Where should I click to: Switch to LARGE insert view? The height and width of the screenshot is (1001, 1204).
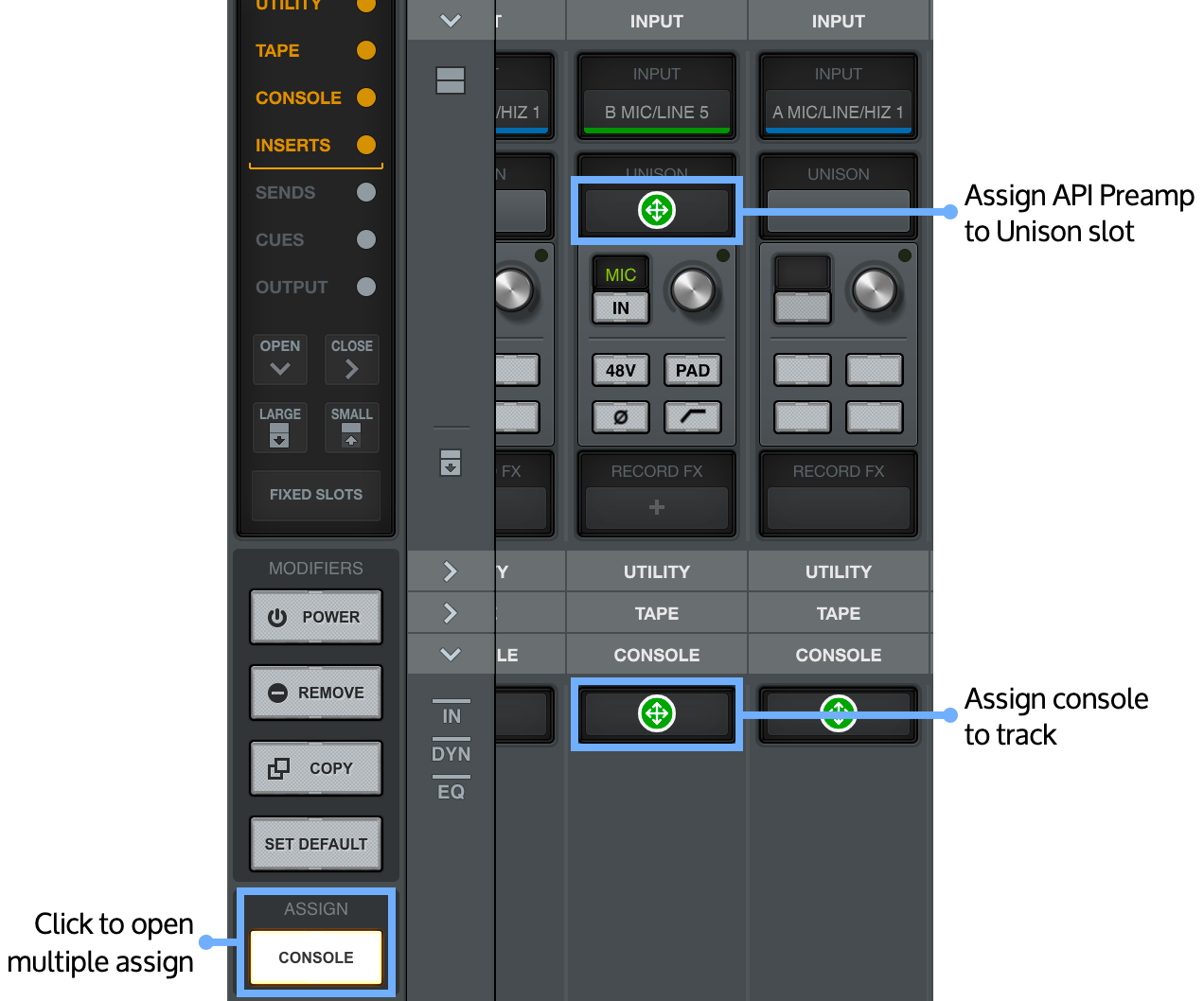pyautogui.click(x=280, y=428)
